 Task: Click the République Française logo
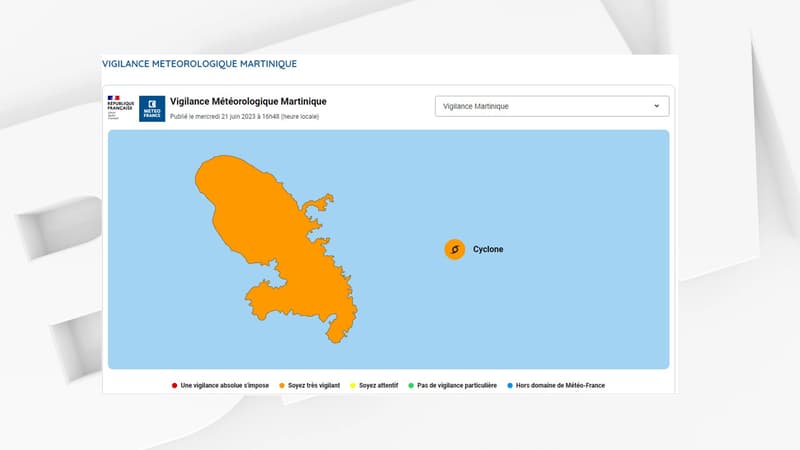[120, 108]
